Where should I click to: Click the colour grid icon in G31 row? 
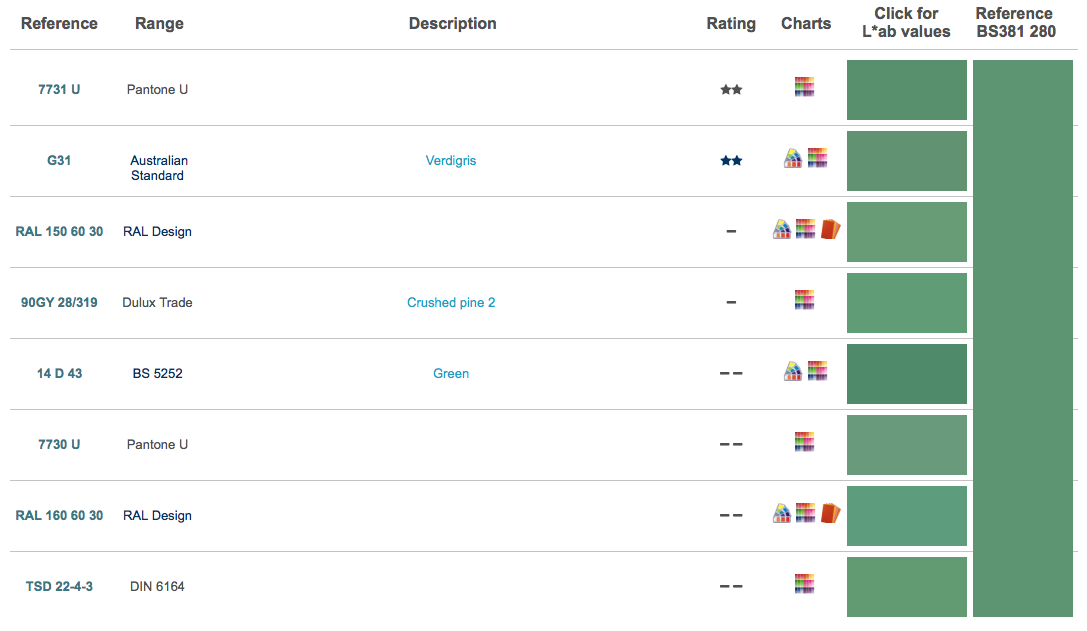coord(817,158)
